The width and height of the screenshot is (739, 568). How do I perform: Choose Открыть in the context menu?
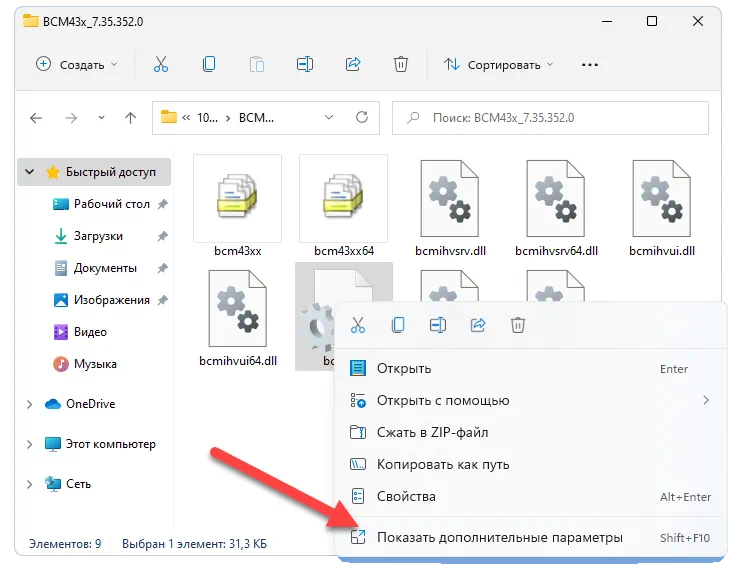(531, 369)
